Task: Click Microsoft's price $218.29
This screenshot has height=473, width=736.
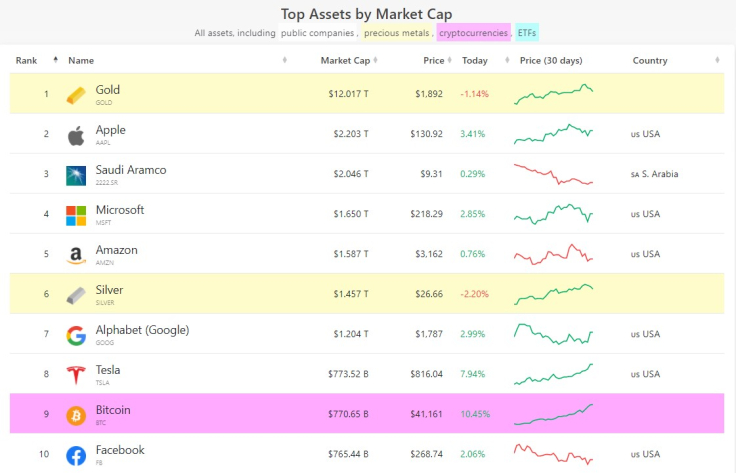Action: tap(426, 214)
